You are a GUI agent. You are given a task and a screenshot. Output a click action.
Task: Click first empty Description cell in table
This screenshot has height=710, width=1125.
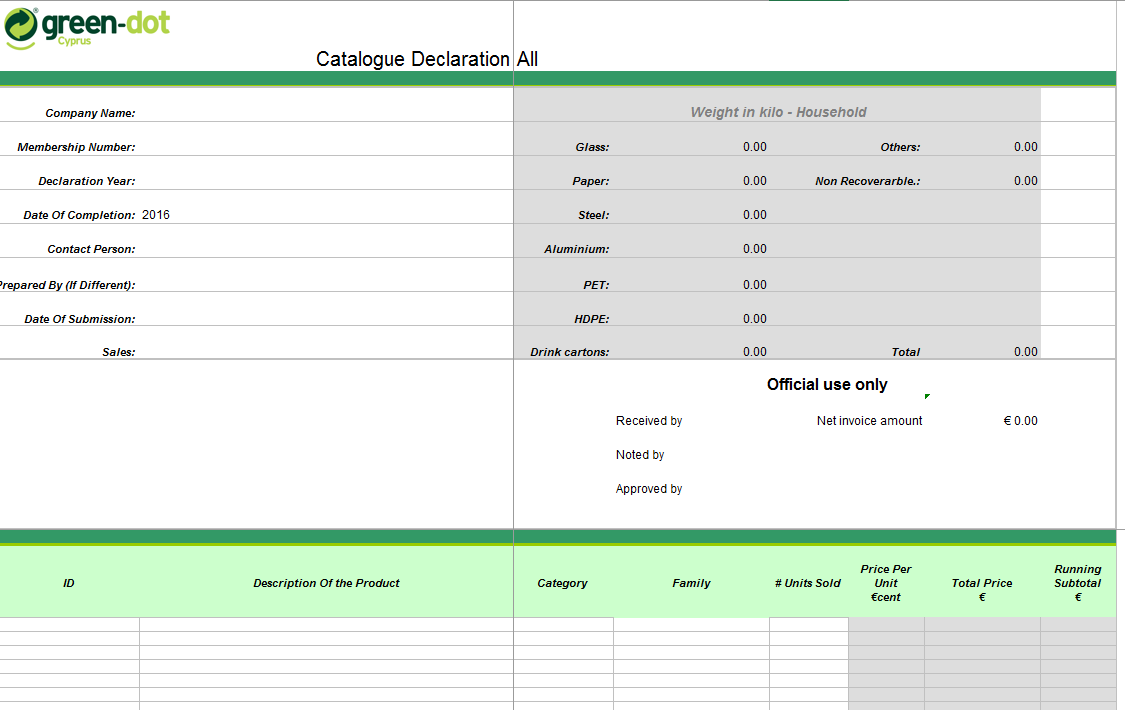326,625
